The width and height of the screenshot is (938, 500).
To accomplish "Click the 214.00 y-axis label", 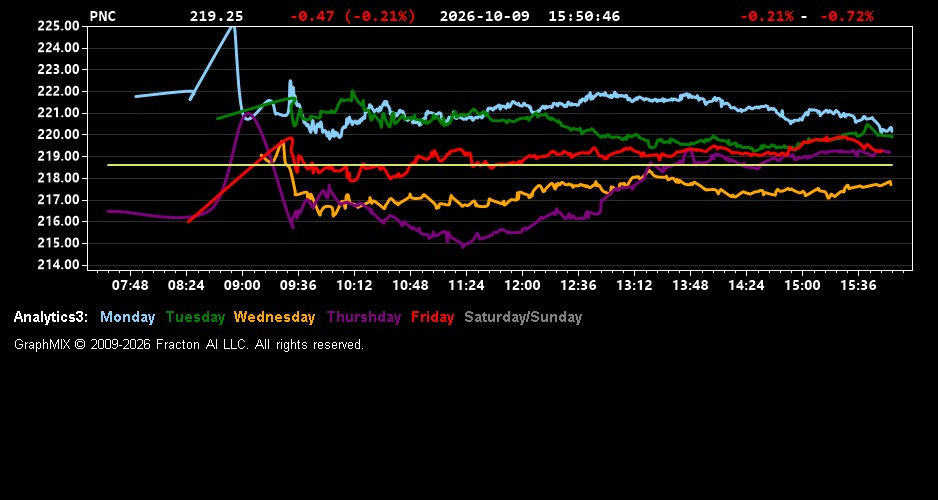I will 58,264.
